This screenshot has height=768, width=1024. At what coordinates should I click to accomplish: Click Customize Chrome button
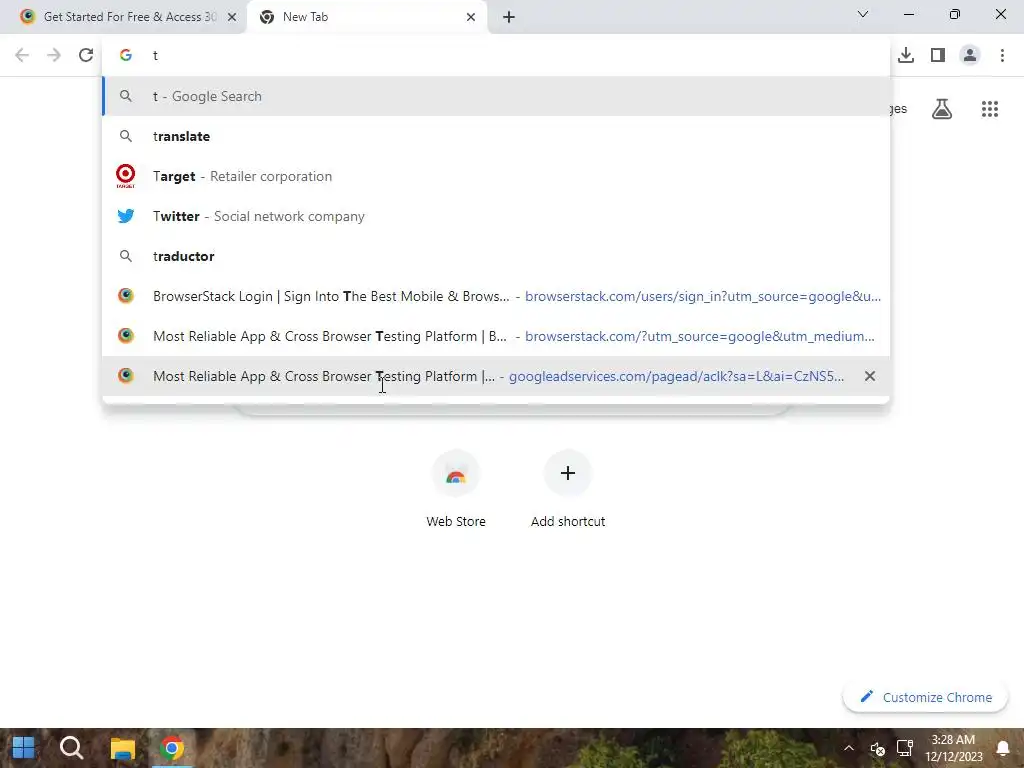coord(925,697)
